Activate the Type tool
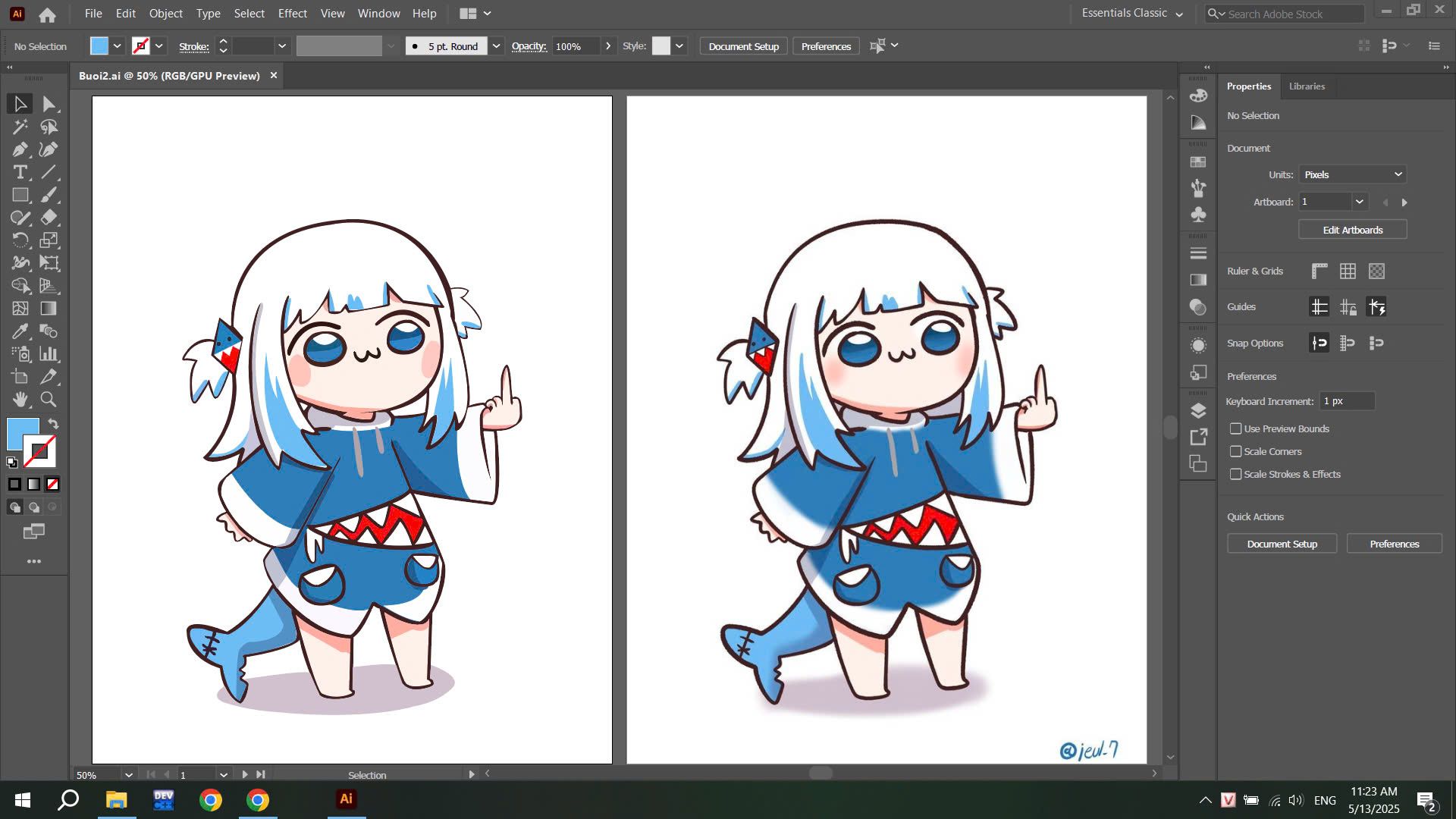The width and height of the screenshot is (1456, 819). pos(20,172)
